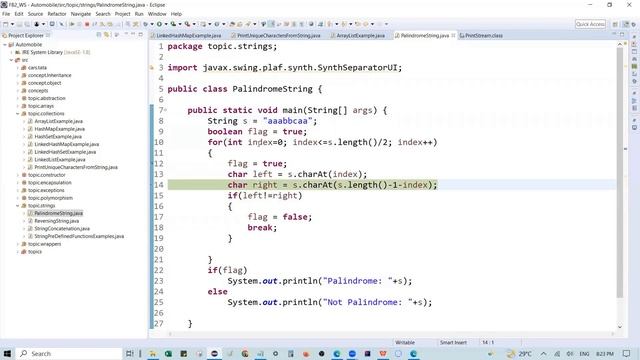
Task: Switch to PrintStream.class editor tab
Action: click(x=483, y=36)
